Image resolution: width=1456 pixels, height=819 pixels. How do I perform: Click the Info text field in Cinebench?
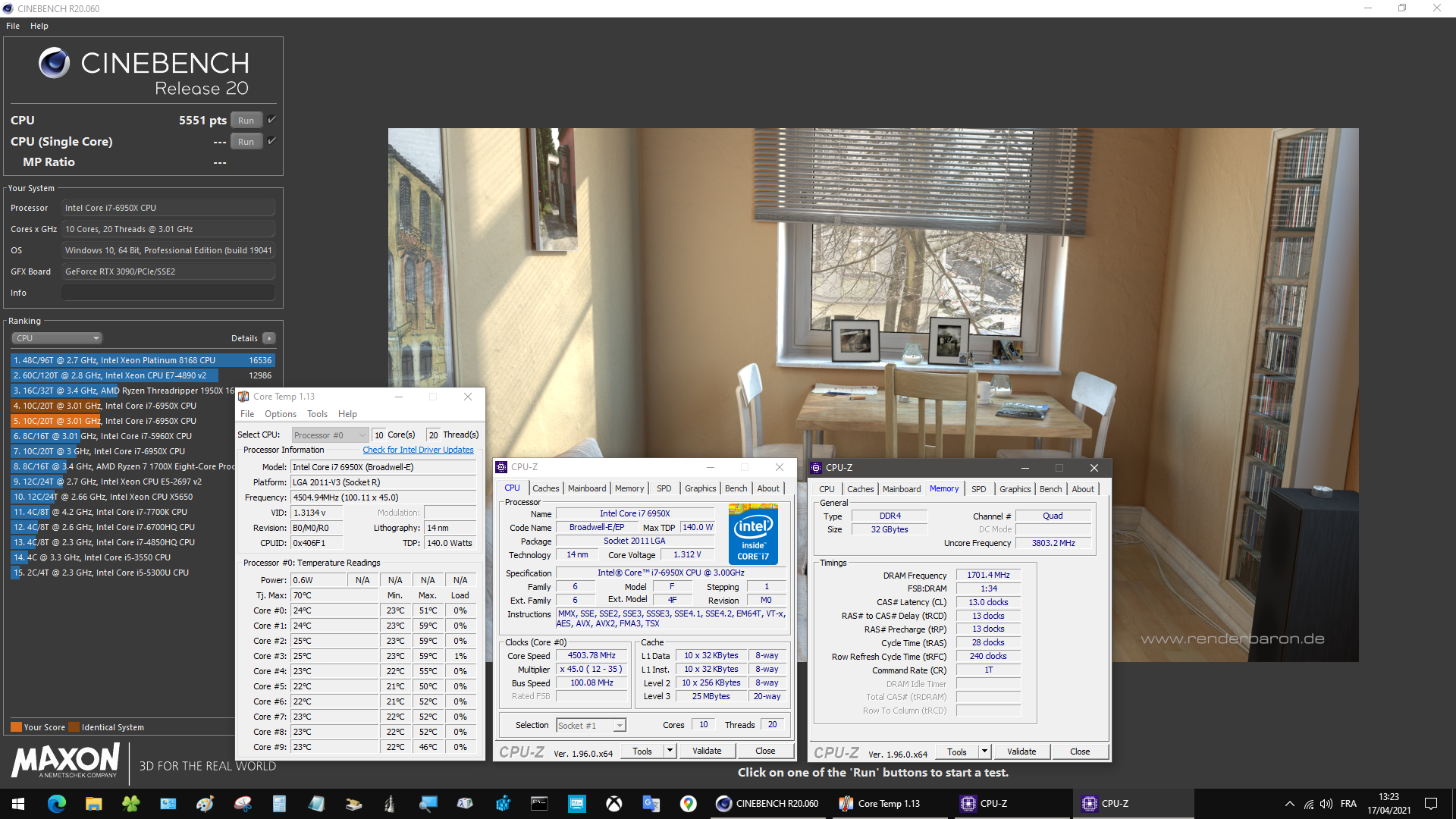tap(168, 293)
